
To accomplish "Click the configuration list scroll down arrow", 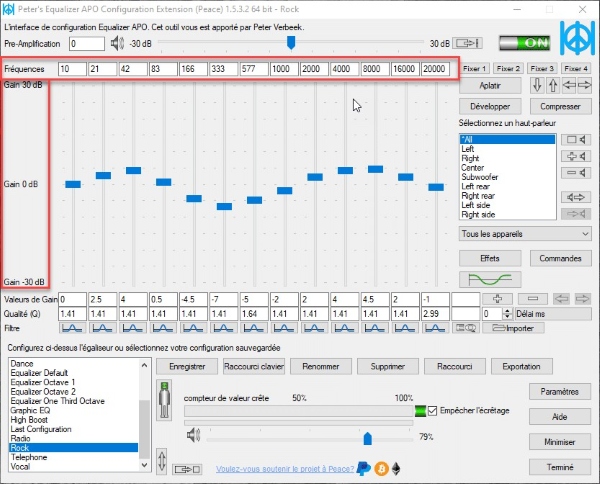I will [x=145, y=465].
